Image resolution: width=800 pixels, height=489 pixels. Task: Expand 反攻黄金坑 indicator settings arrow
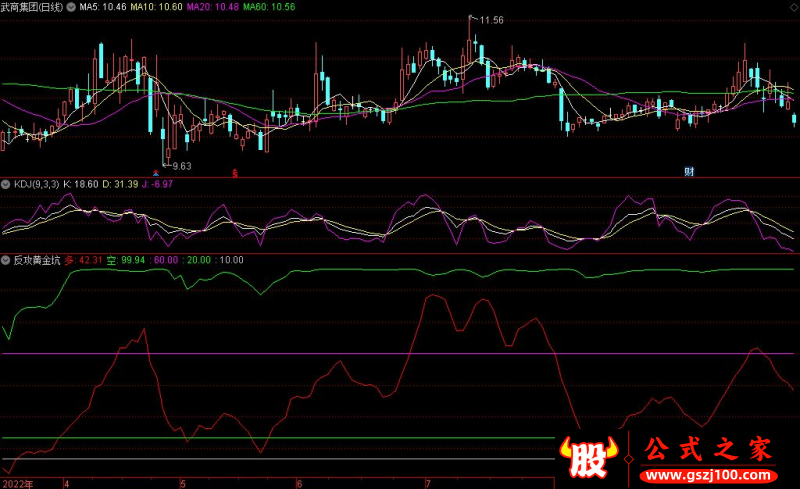(x=6, y=260)
